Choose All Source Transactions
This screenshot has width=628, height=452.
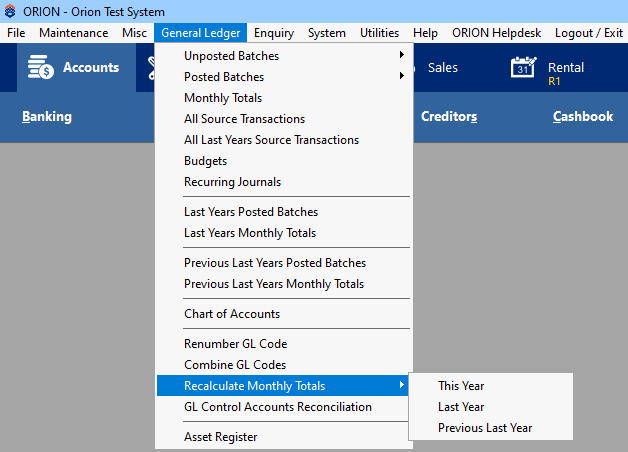pyautogui.click(x=283, y=119)
